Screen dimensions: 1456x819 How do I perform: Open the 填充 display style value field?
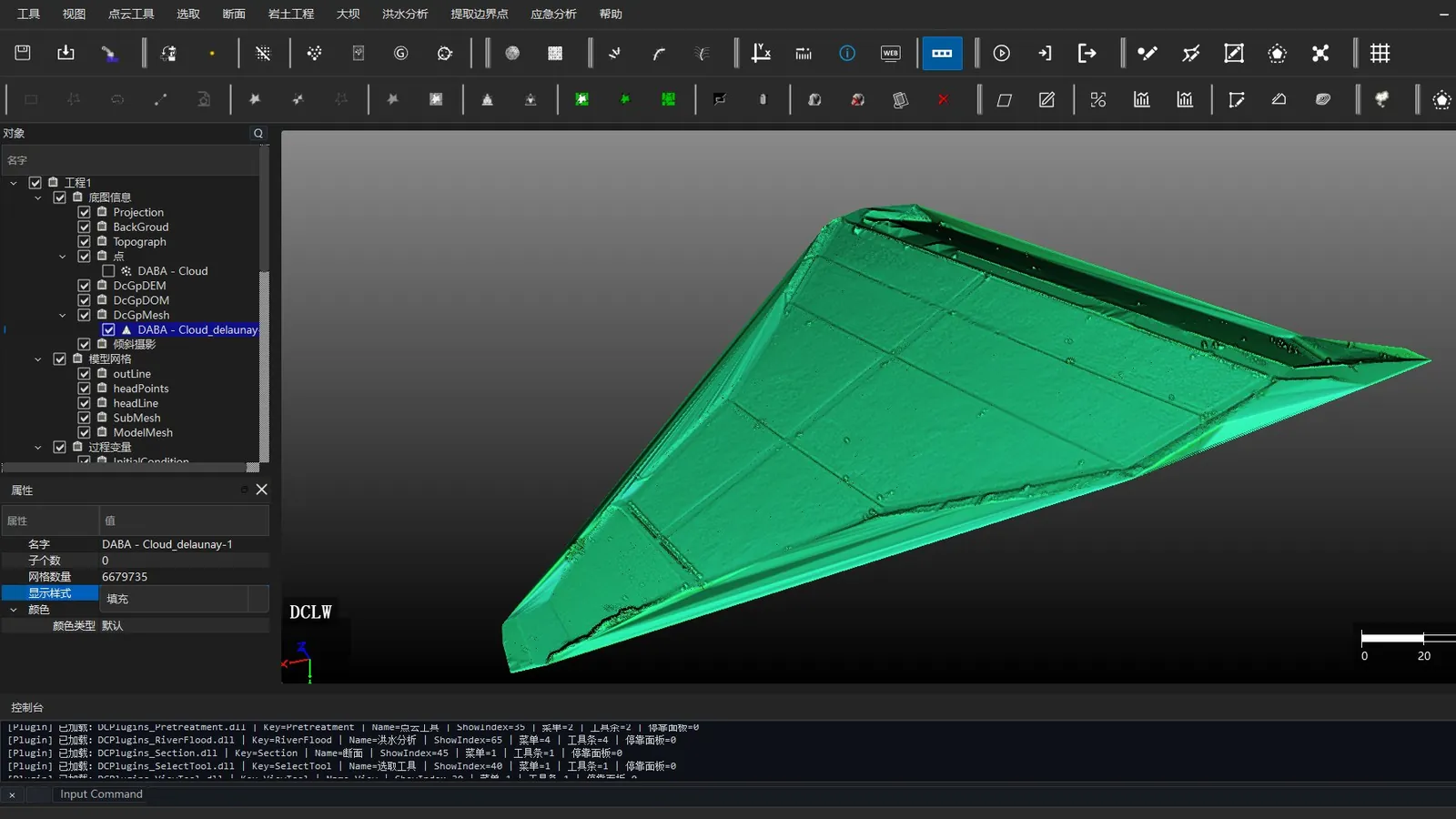tap(184, 599)
